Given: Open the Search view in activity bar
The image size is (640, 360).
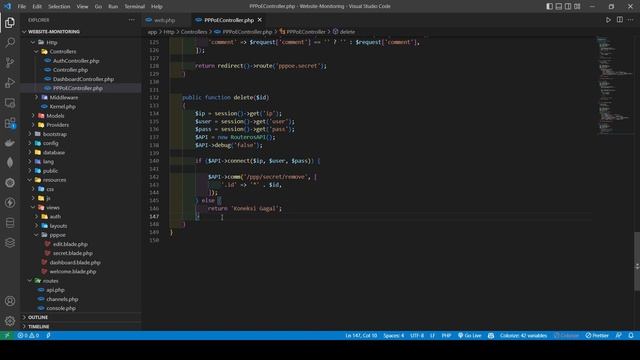Looking at the screenshot, I should pos(10,42).
